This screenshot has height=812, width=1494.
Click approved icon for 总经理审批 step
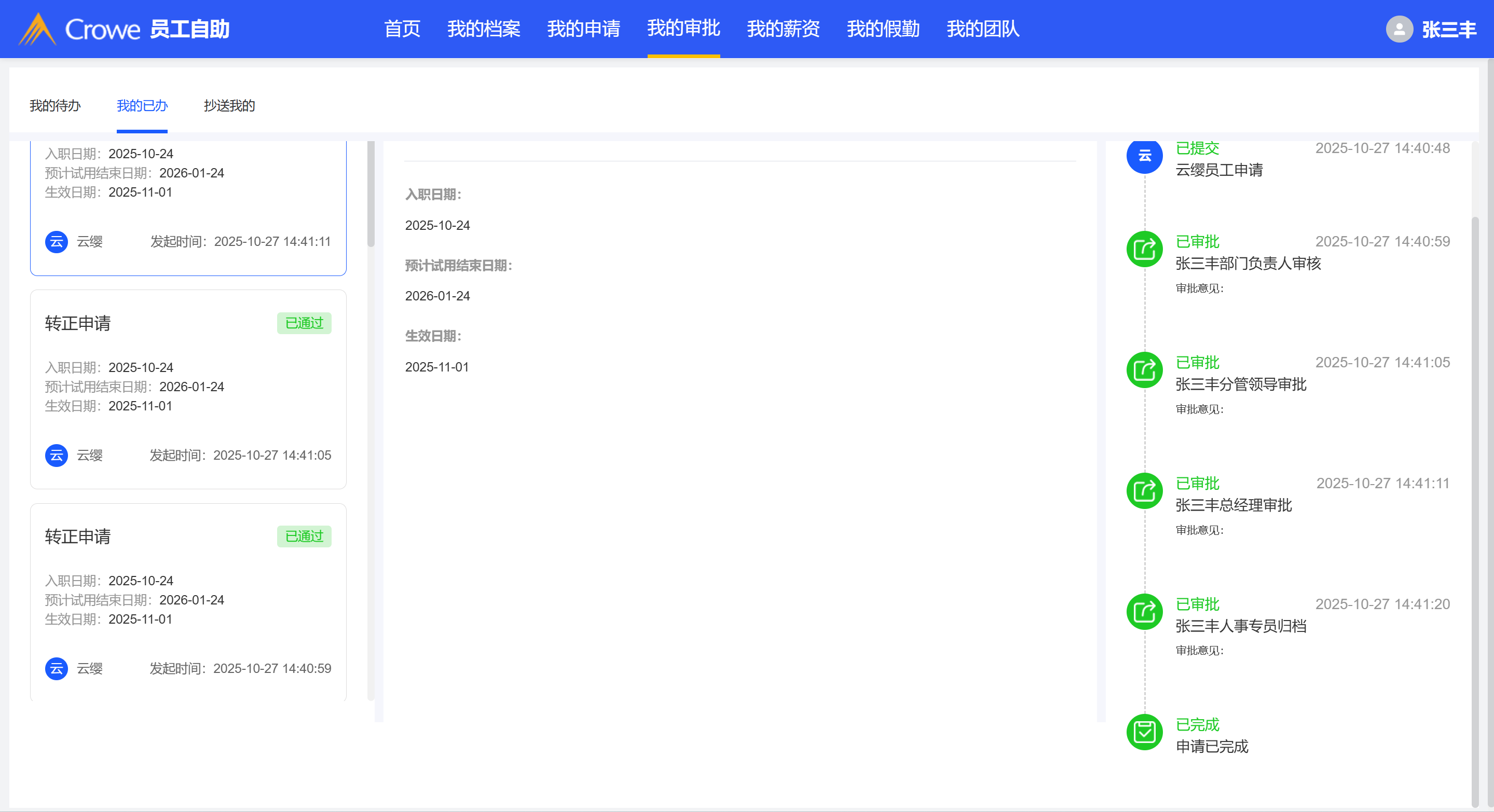click(1144, 491)
